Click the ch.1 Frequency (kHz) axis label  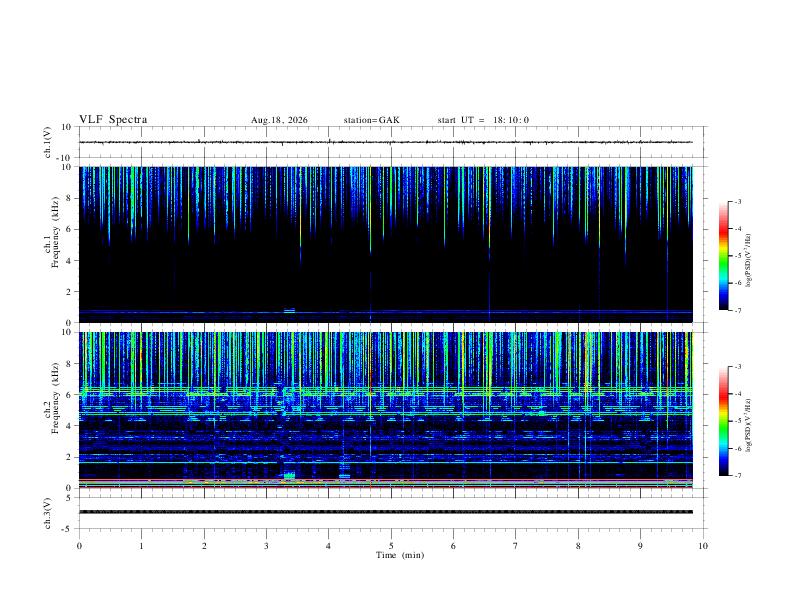coord(51,232)
